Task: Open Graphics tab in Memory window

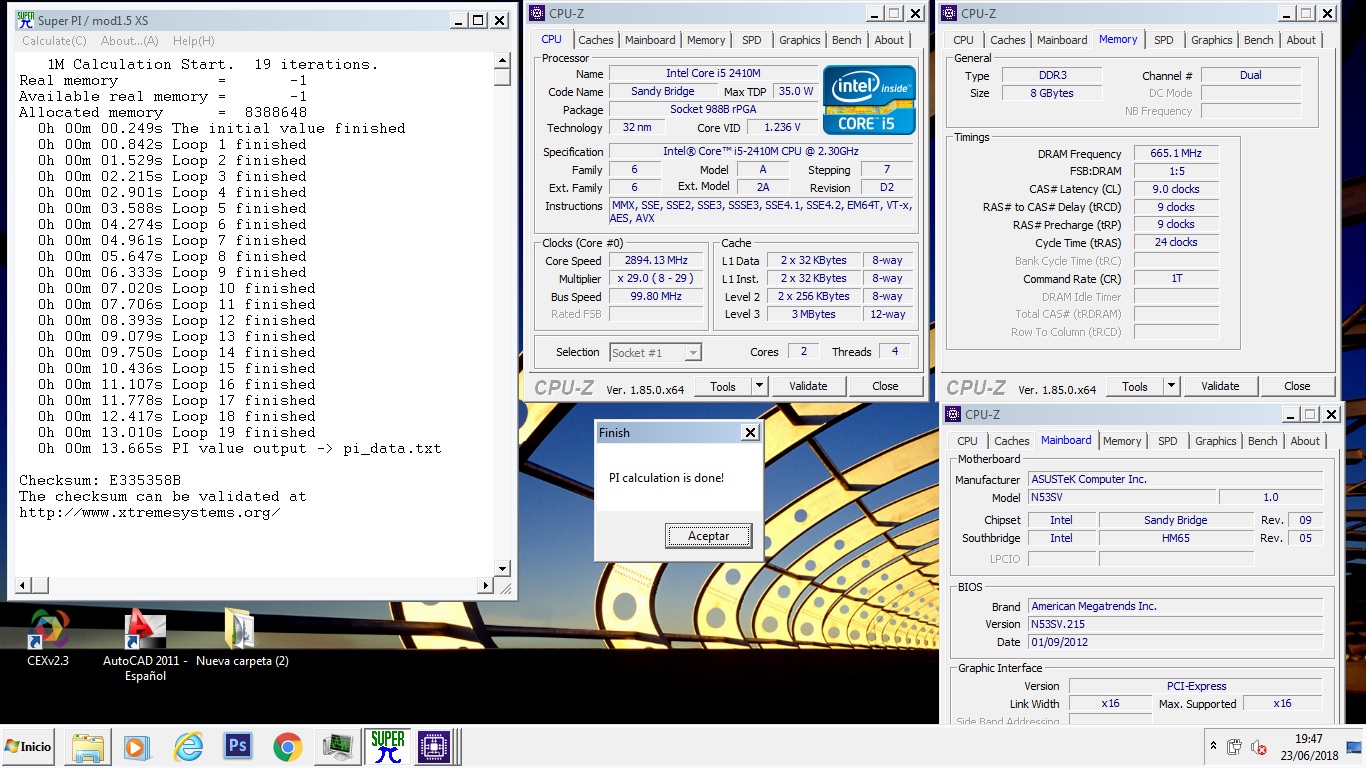Action: click(1212, 40)
